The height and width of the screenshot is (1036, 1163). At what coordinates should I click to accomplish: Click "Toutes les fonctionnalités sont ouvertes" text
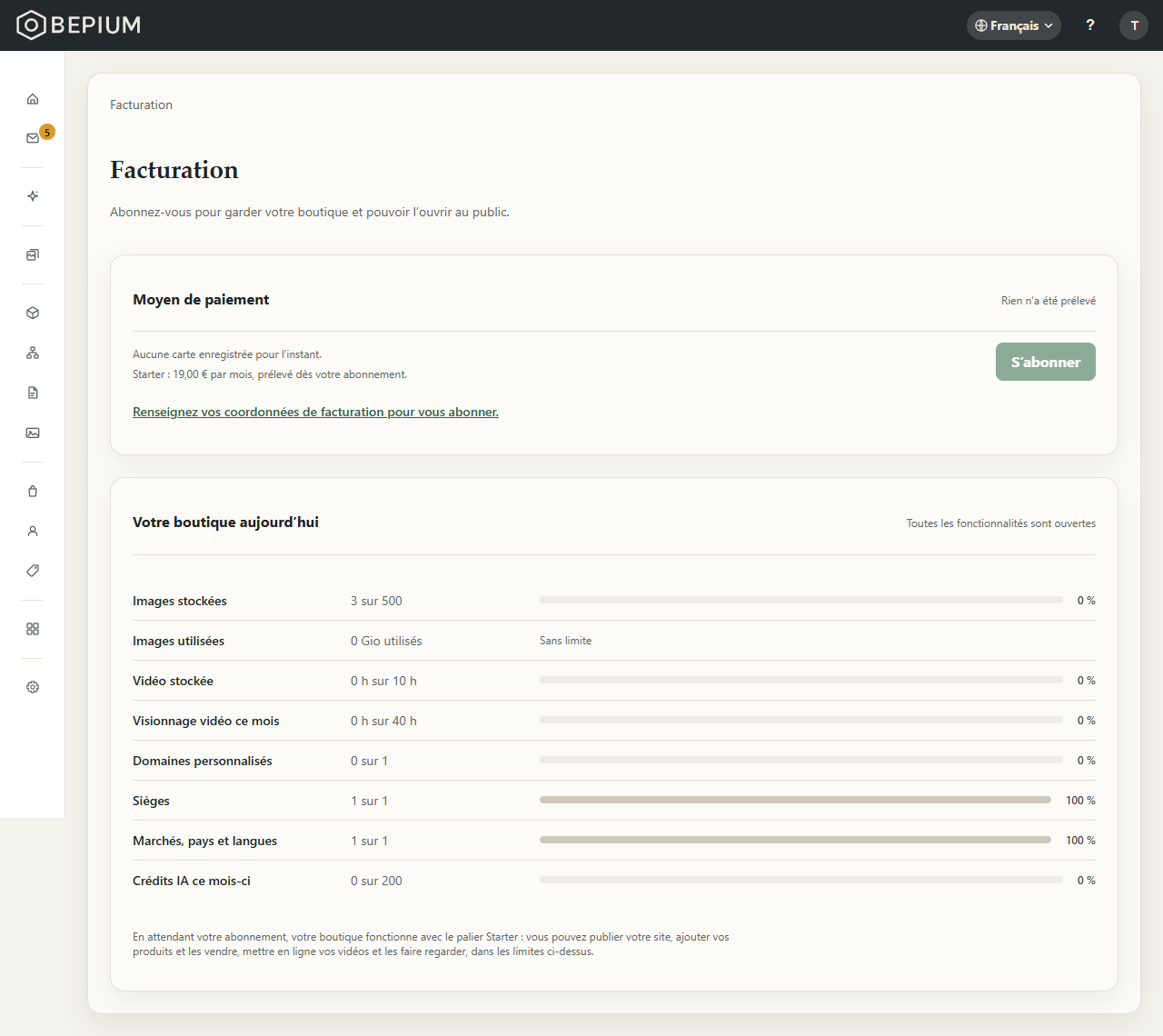[x=1001, y=523]
